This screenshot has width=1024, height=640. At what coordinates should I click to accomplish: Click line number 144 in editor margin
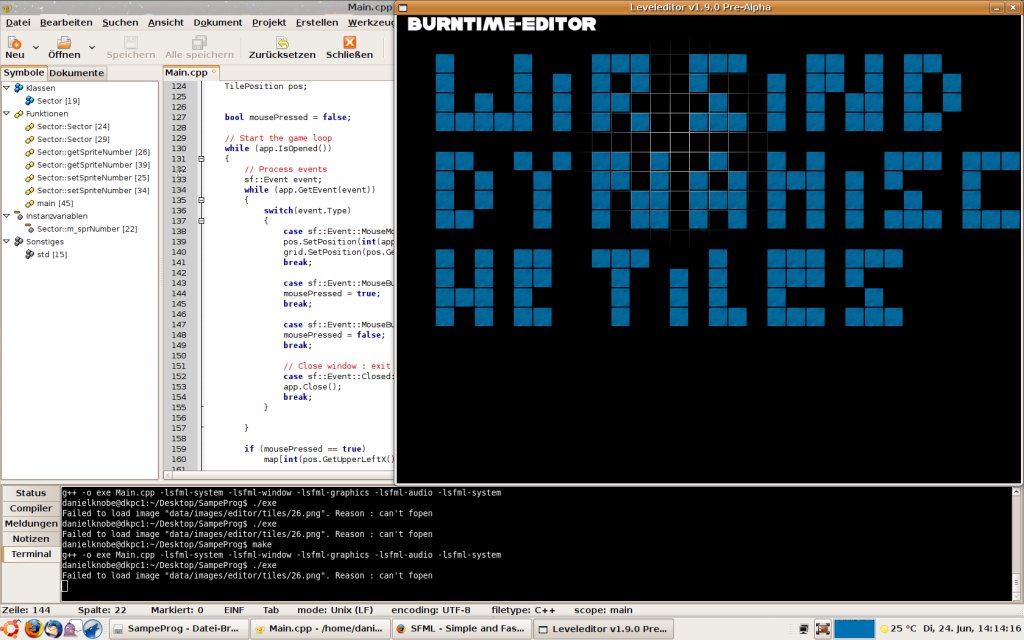pyautogui.click(x=179, y=293)
